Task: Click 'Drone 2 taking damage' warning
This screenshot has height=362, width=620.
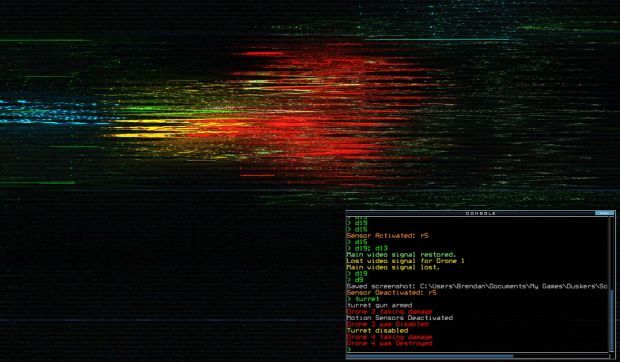Action: [389, 312]
